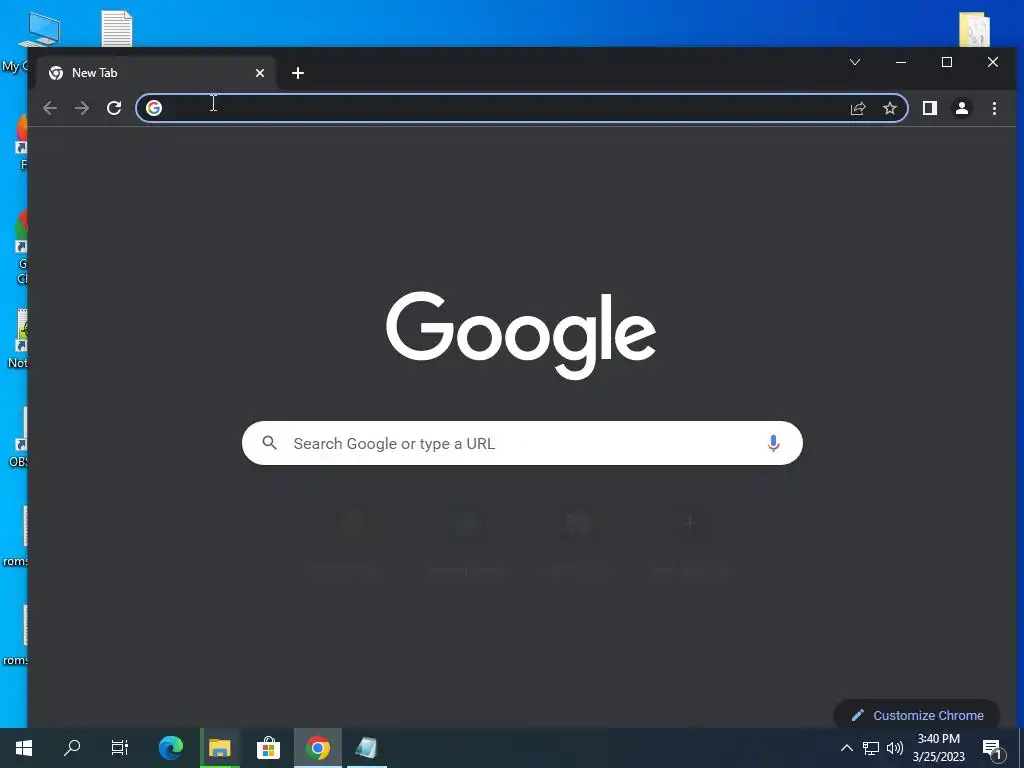Click the network icon in the system tray
Image resolution: width=1024 pixels, height=768 pixels.
871,748
